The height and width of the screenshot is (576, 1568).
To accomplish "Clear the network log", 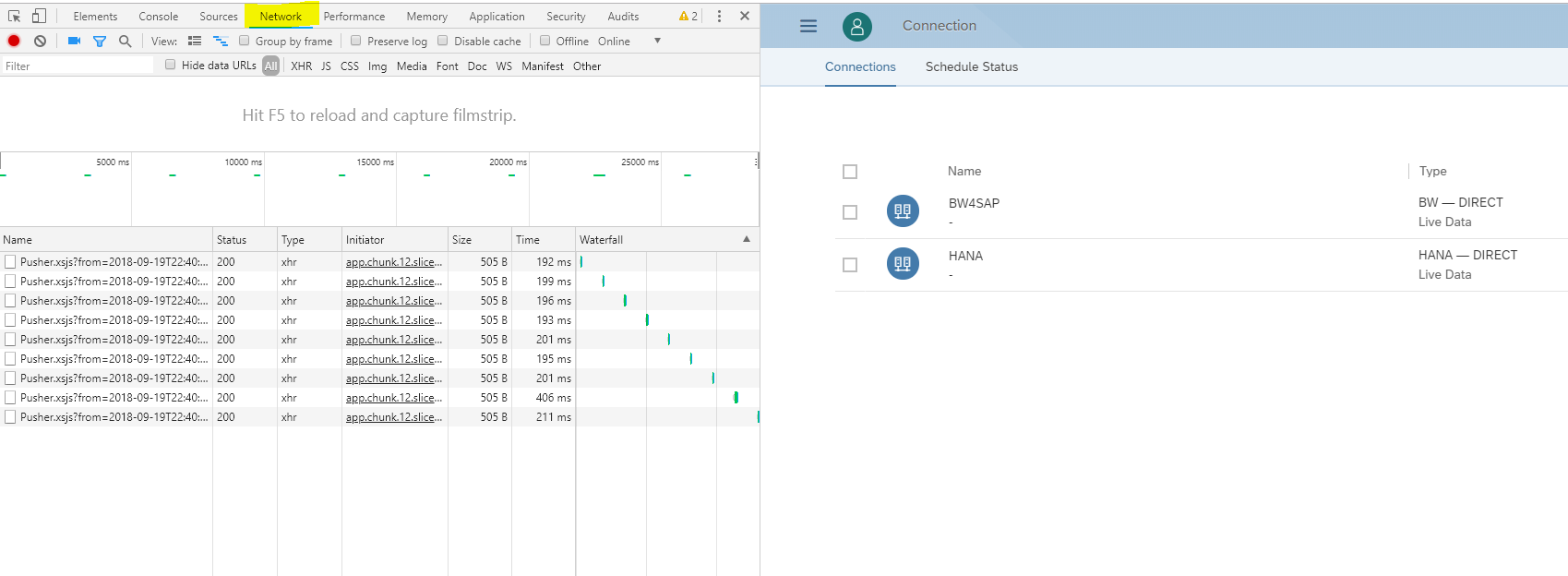I will pyautogui.click(x=40, y=41).
